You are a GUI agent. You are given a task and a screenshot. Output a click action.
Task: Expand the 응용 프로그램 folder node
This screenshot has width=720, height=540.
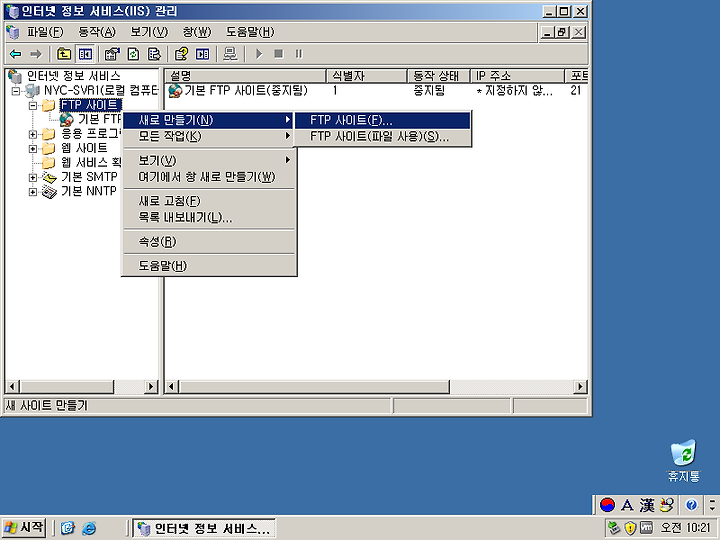pyautogui.click(x=33, y=134)
